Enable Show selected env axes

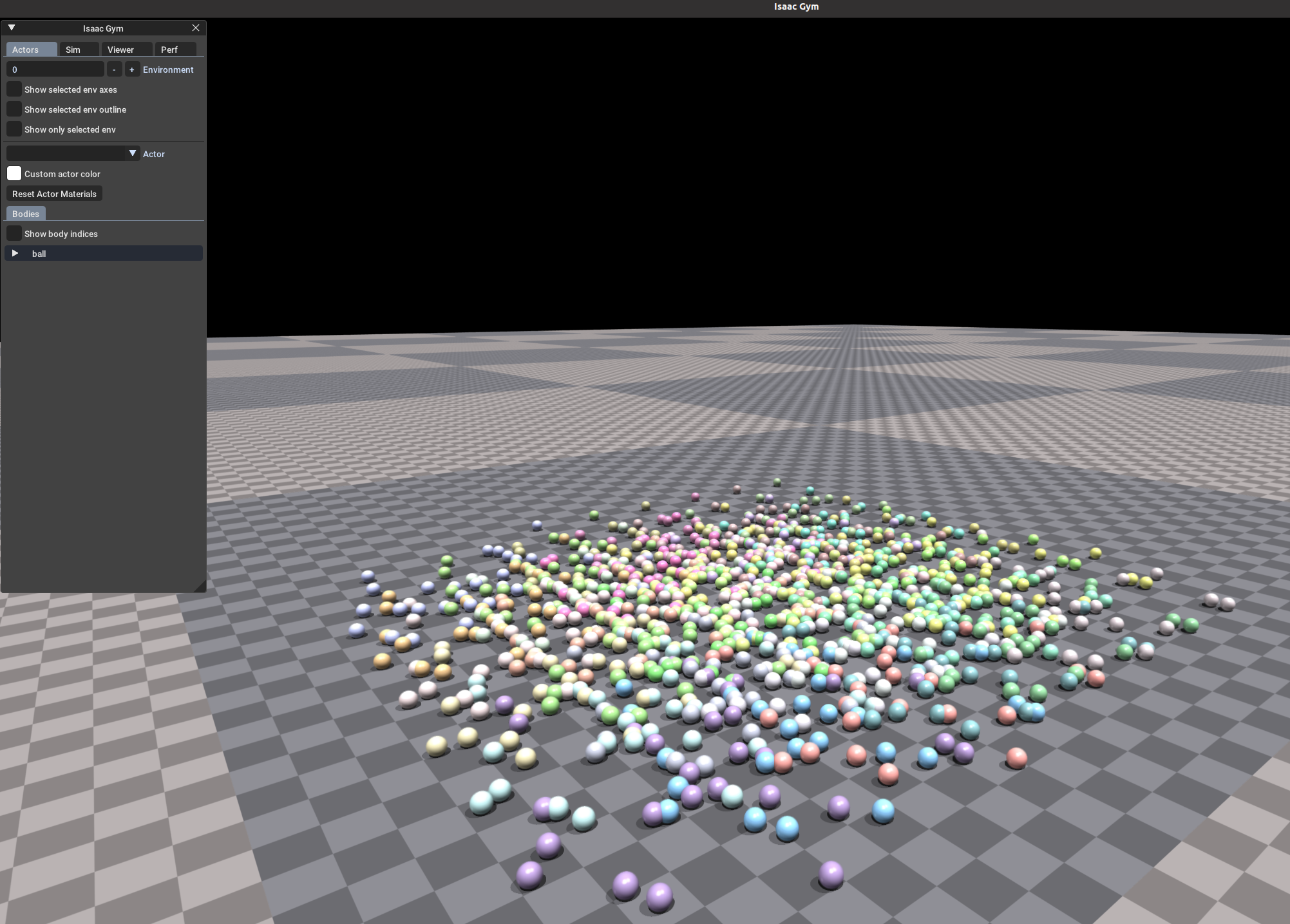(x=14, y=90)
